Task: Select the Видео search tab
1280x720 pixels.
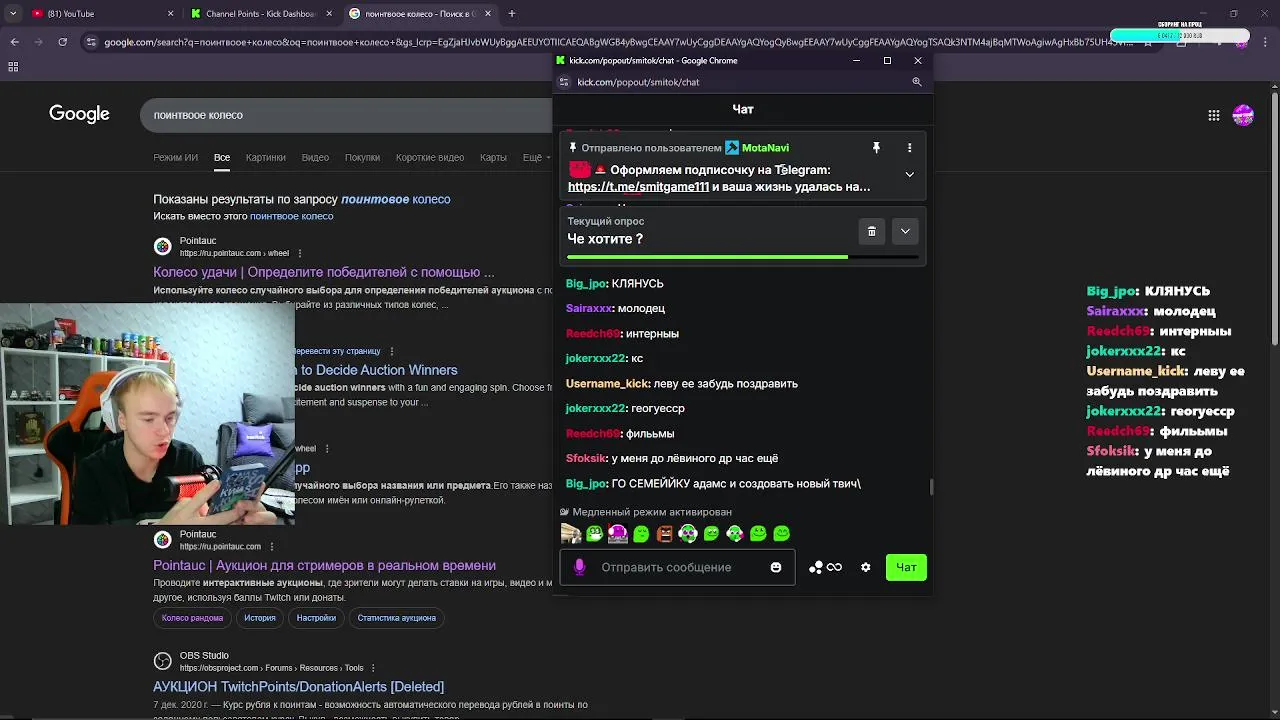Action: pyautogui.click(x=315, y=158)
